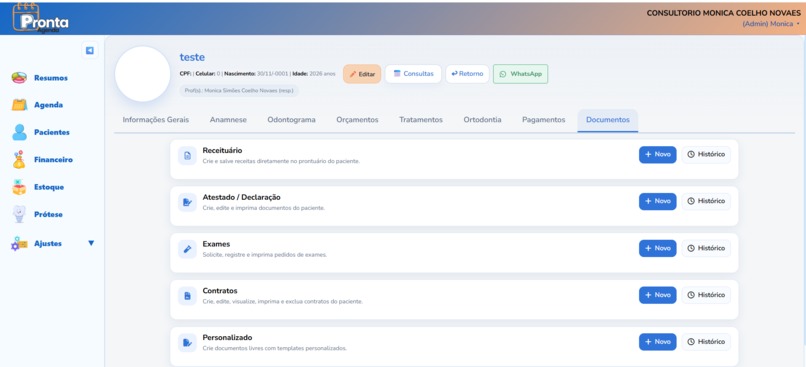
Task: Create a new Personalizado document
Action: 657,342
